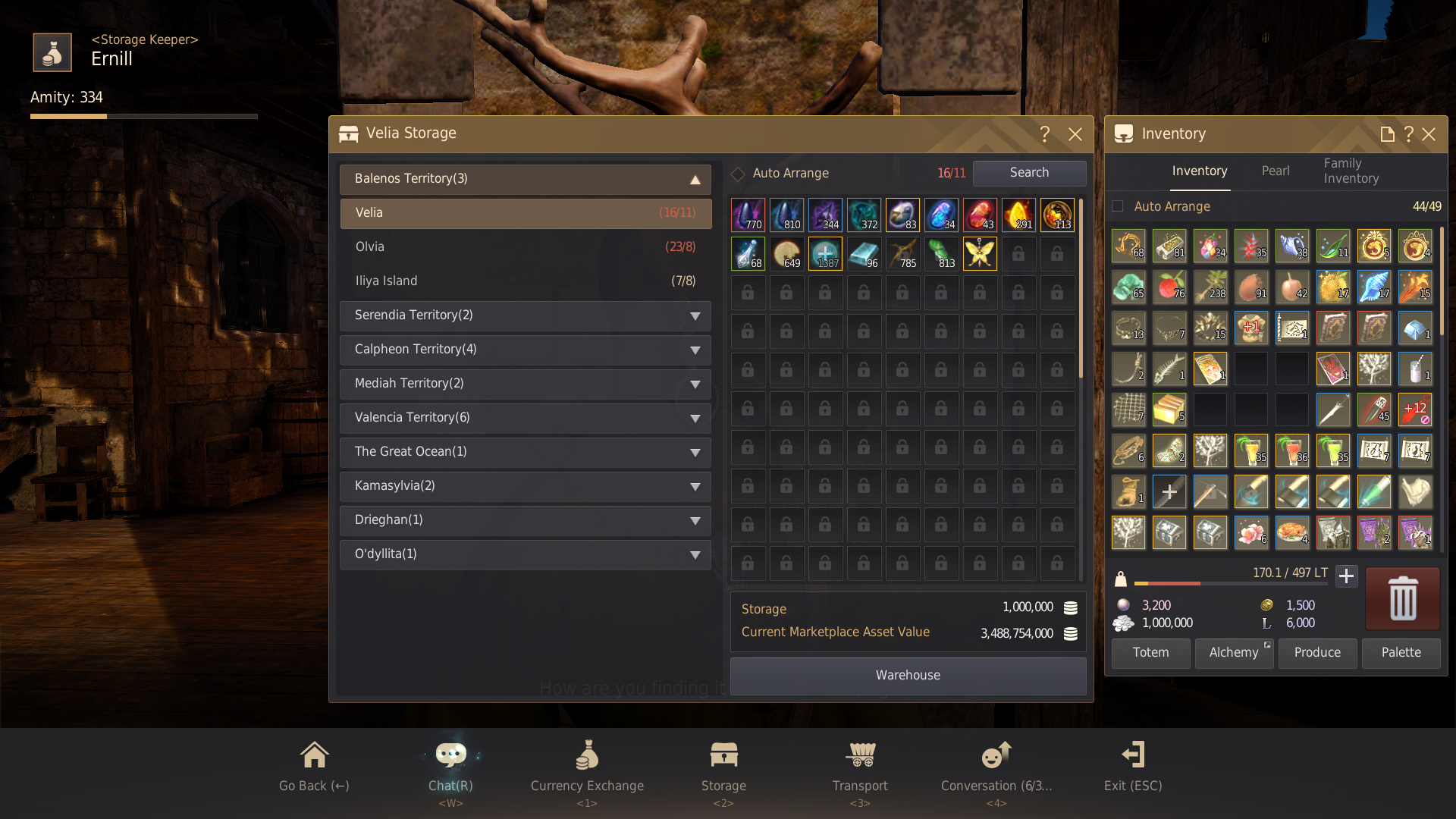
Task: Click the Amity progress bar
Action: pos(144,116)
